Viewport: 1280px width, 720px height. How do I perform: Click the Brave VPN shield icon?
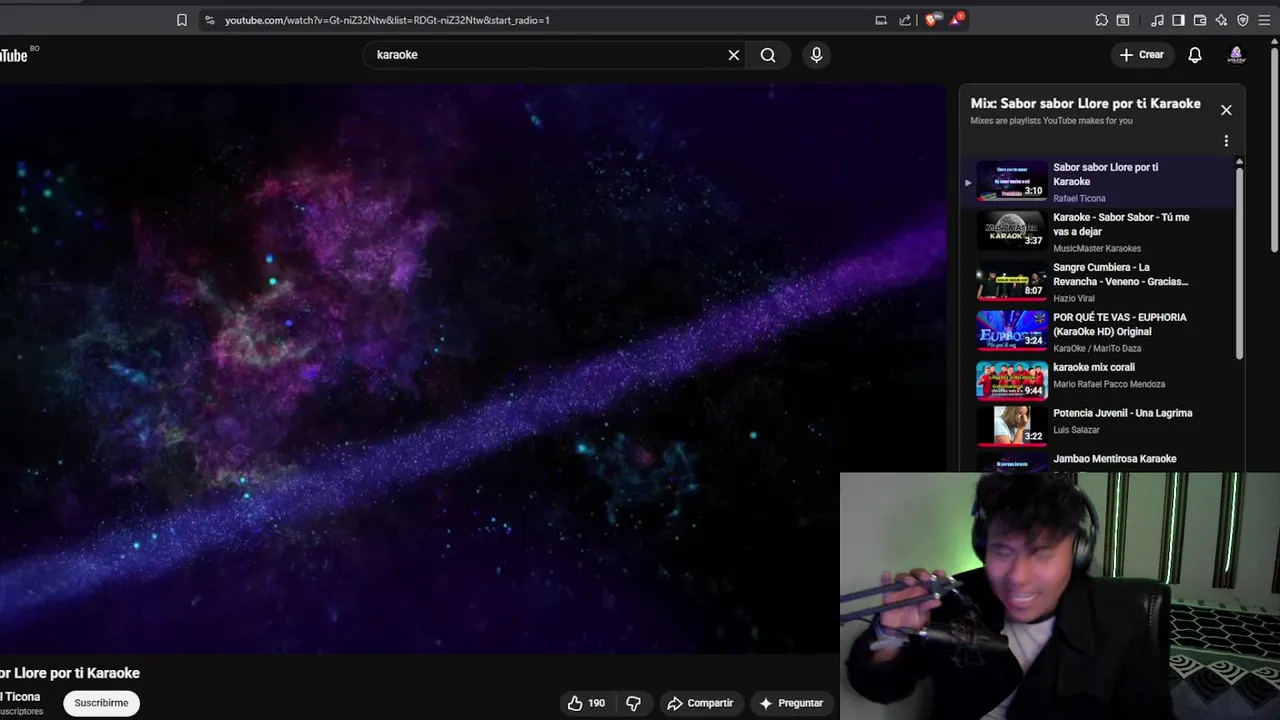pos(1243,20)
